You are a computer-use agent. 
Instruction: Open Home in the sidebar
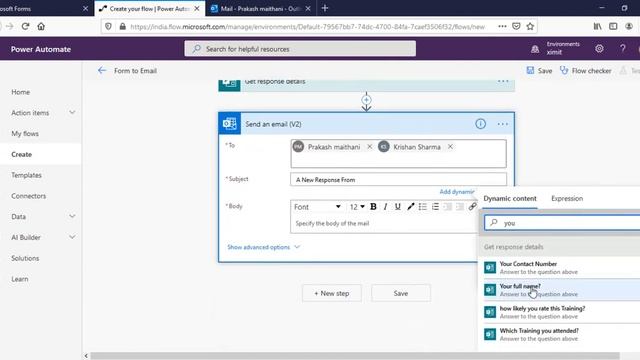20,92
